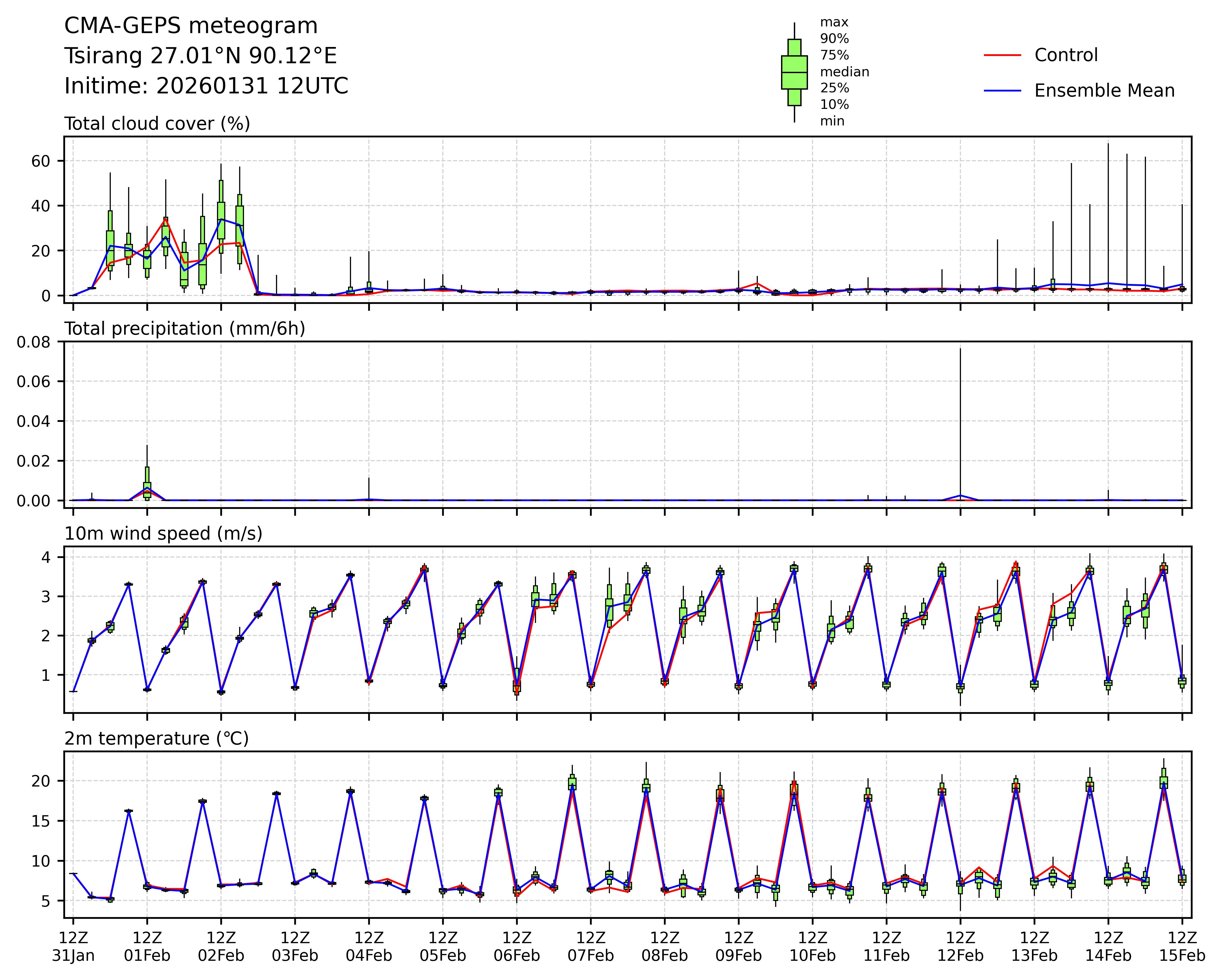Click the 'Tsirang 27.01°N 90.12°E' location text
This screenshot has height=980, width=1222.
pos(200,56)
